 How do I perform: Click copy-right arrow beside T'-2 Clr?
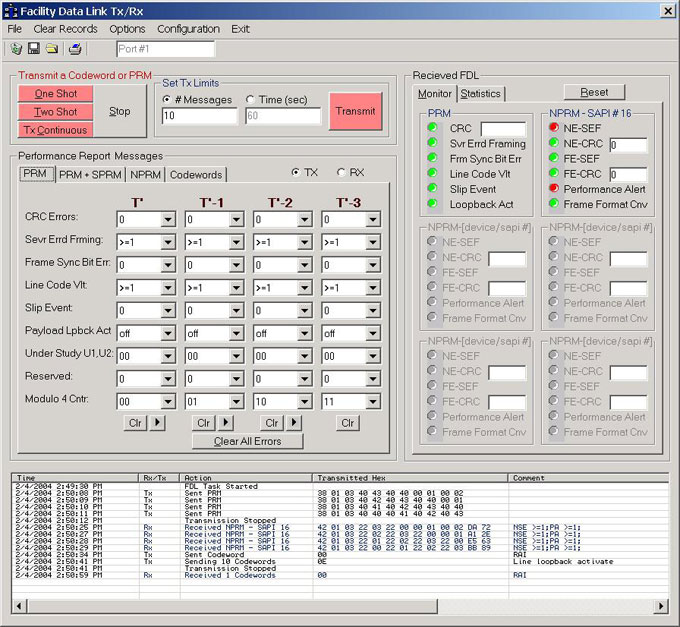coord(294,422)
